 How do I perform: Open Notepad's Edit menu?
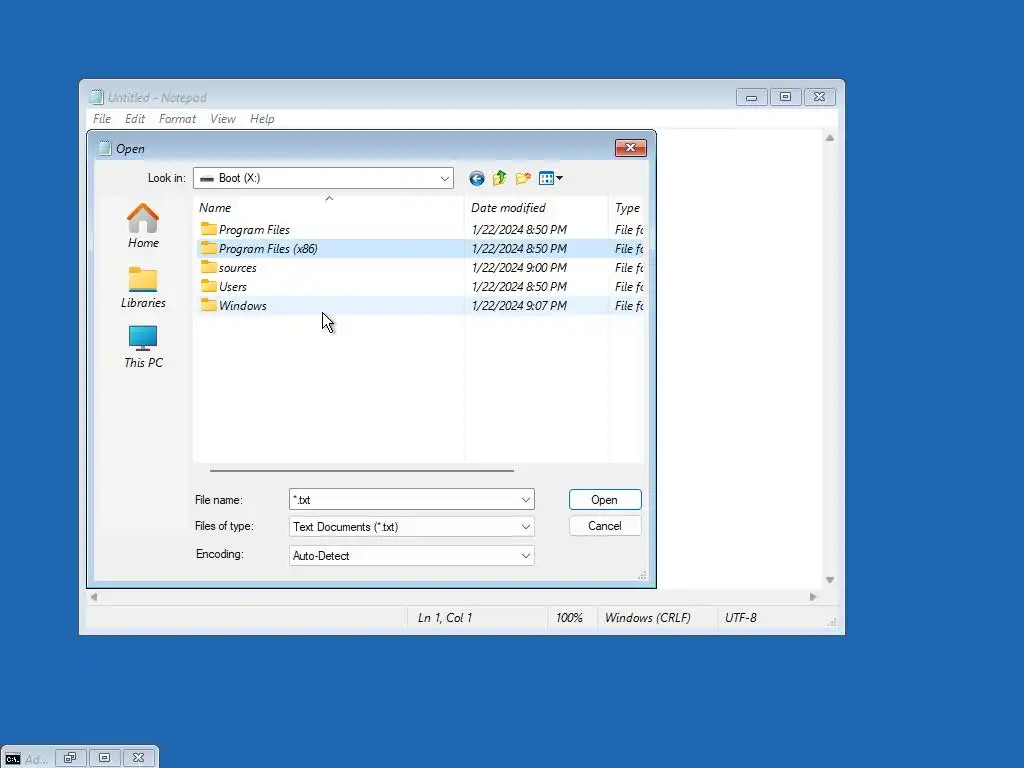[135, 119]
